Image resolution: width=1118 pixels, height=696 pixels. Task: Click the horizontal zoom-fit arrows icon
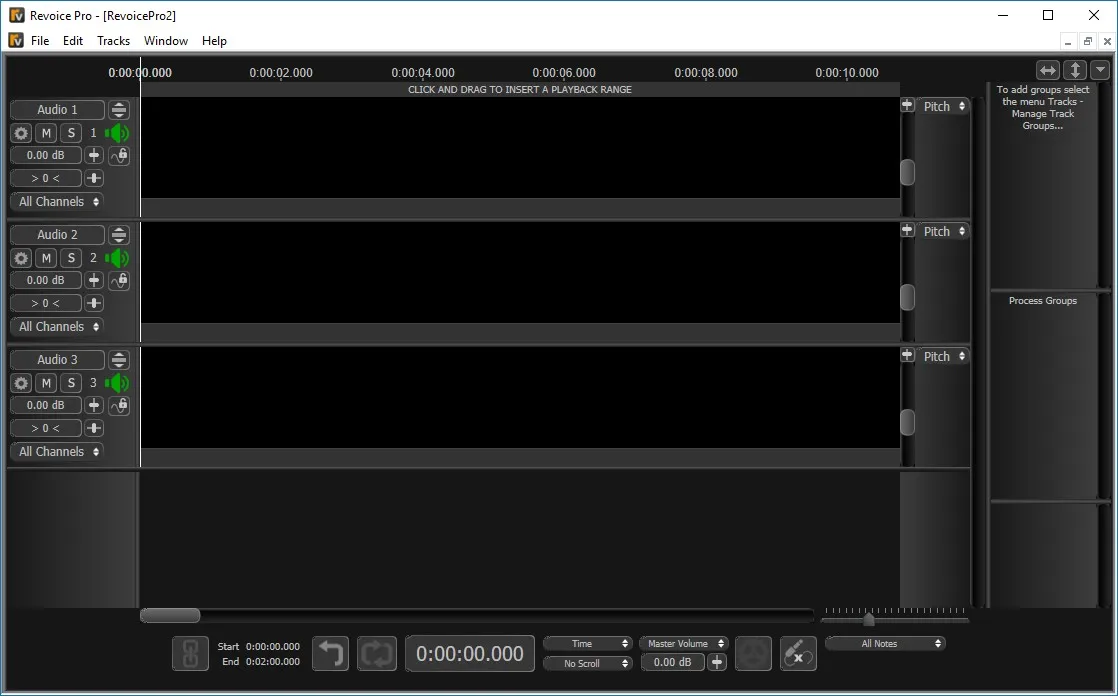(1047, 70)
